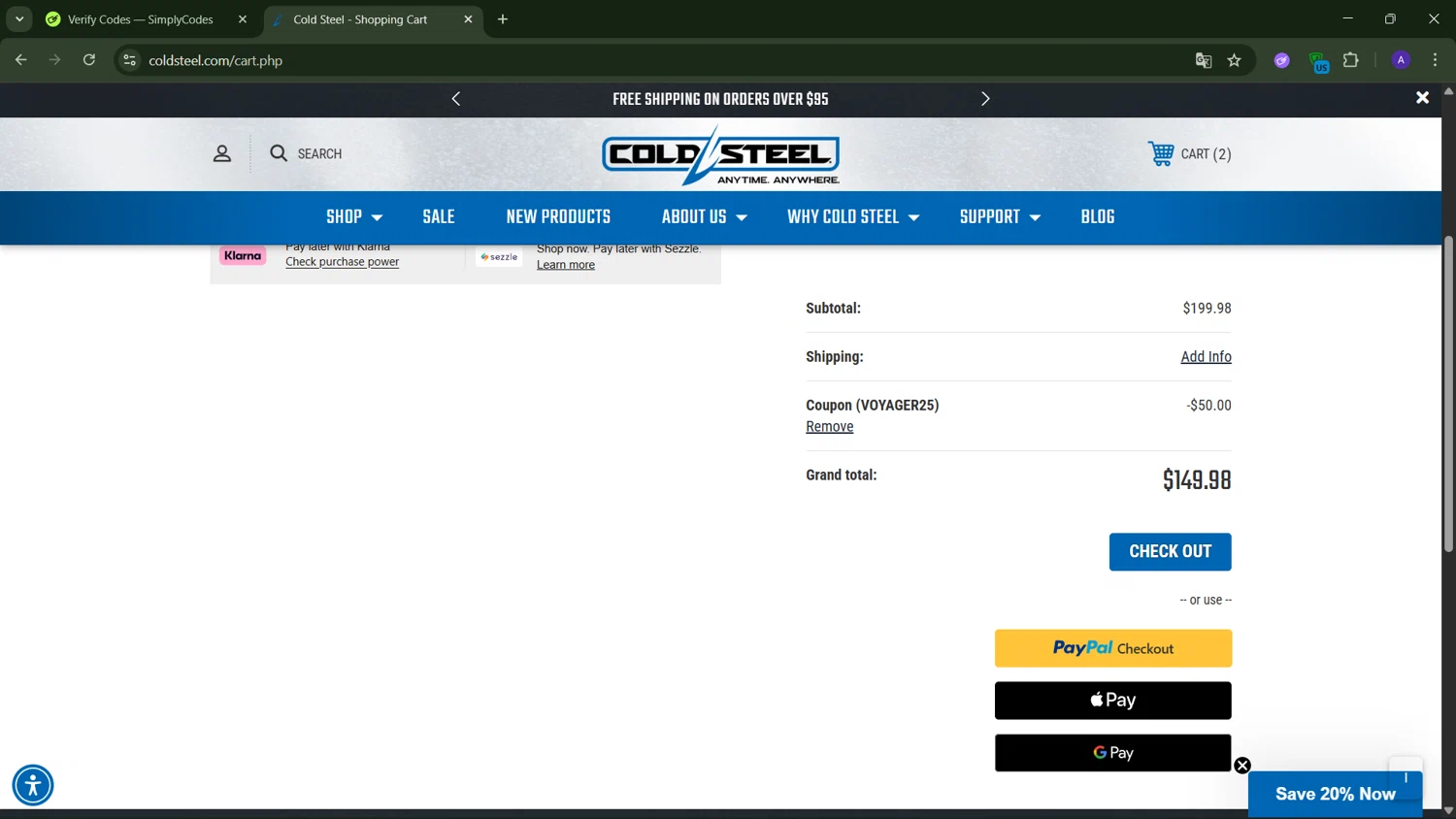This screenshot has width=1456, height=819.
Task: Expand the SHOP dropdown menu
Action: click(354, 217)
